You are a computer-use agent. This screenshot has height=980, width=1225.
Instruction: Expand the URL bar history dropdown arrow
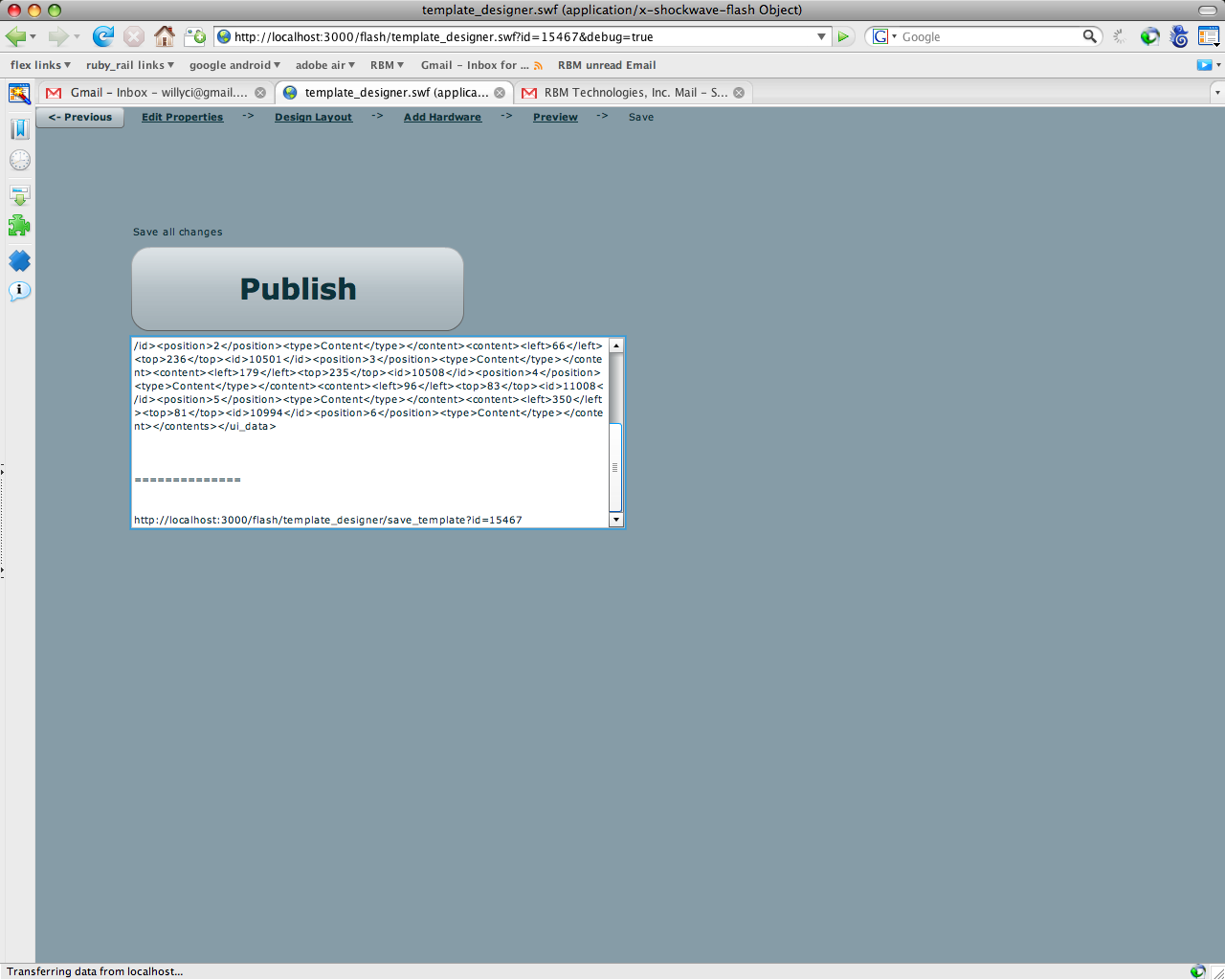coord(821,36)
